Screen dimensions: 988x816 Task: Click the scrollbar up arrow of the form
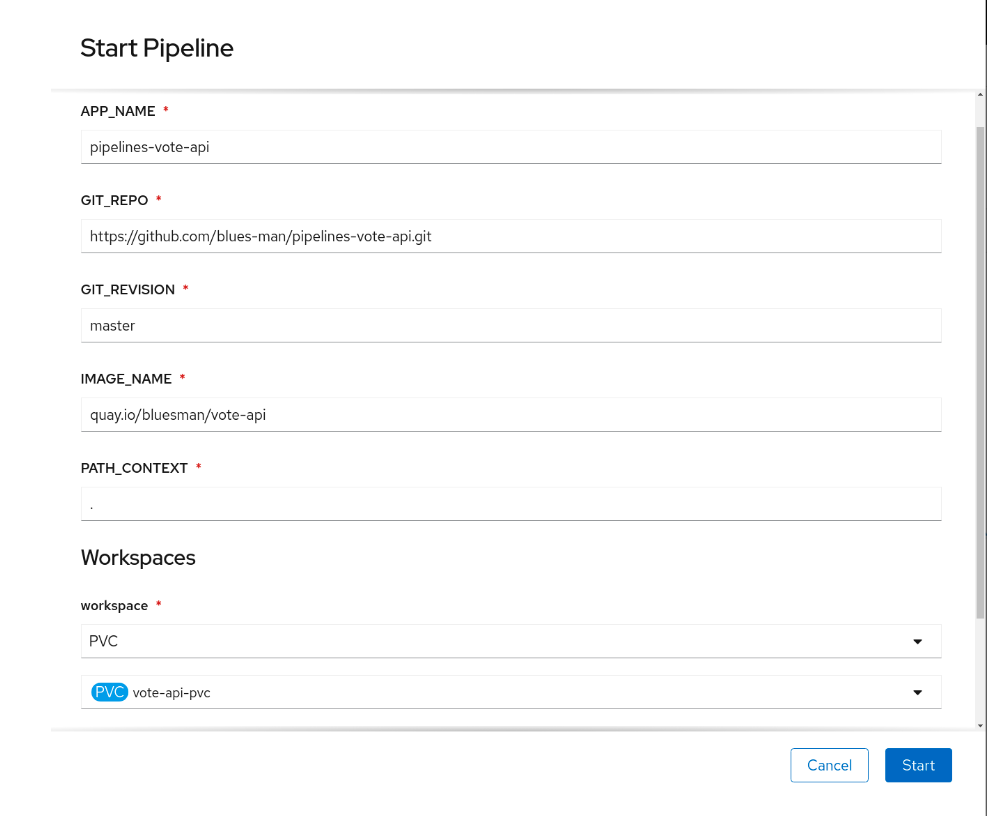(x=981, y=94)
